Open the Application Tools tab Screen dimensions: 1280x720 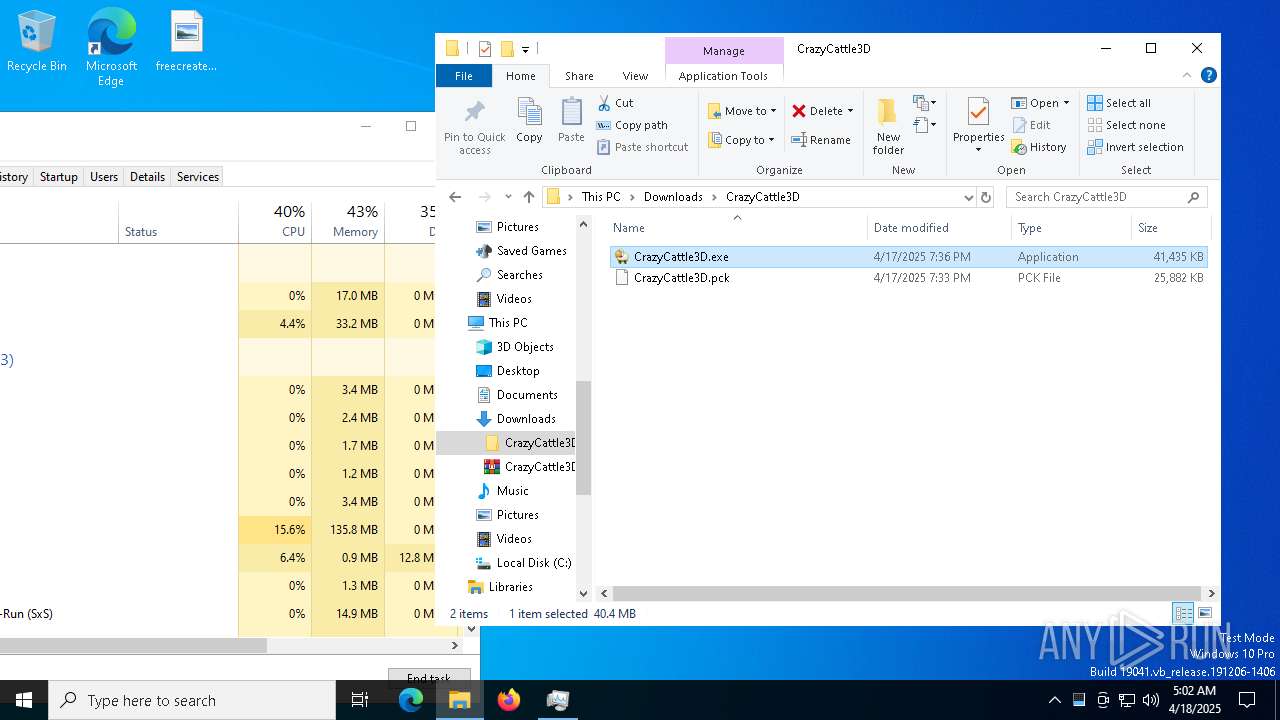click(723, 76)
